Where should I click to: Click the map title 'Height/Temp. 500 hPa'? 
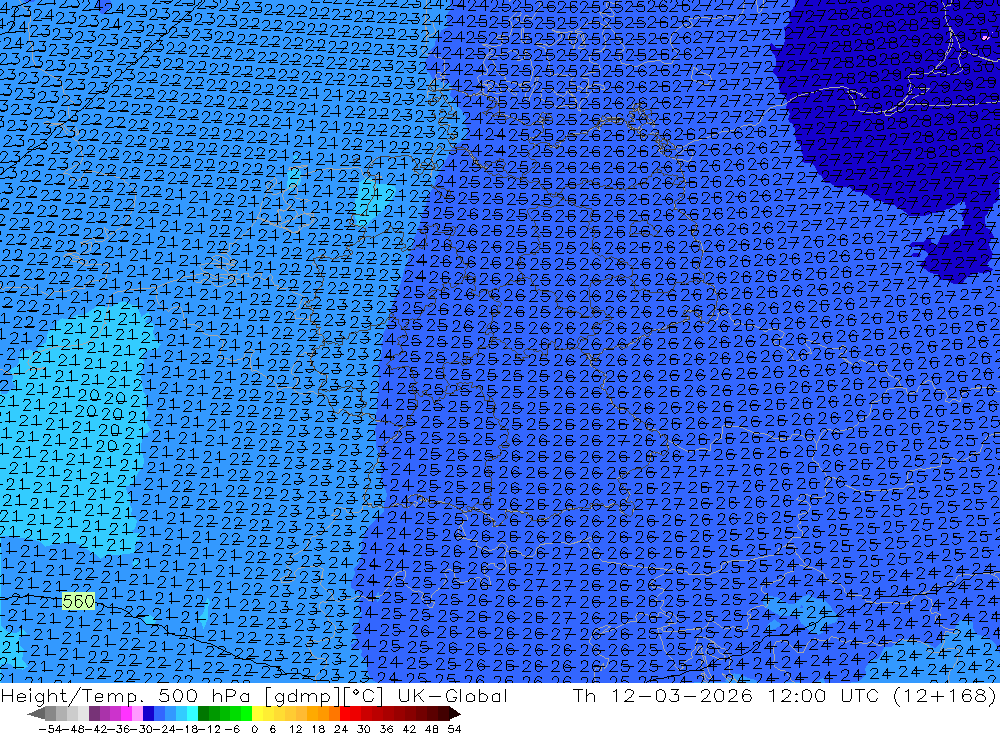(127, 695)
